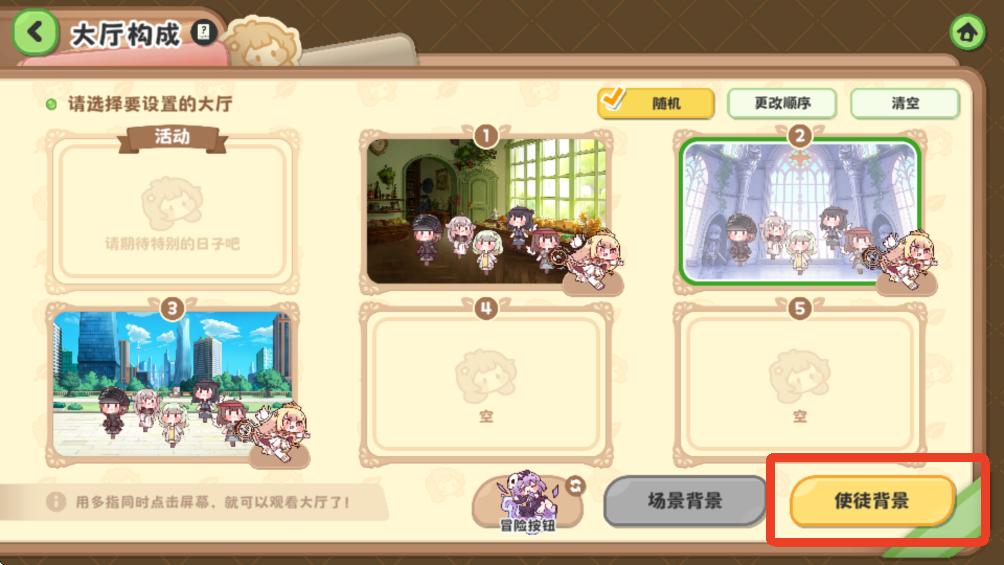The height and width of the screenshot is (565, 1004).
Task: Tap the info icon in the hint bar
Action: (56, 501)
